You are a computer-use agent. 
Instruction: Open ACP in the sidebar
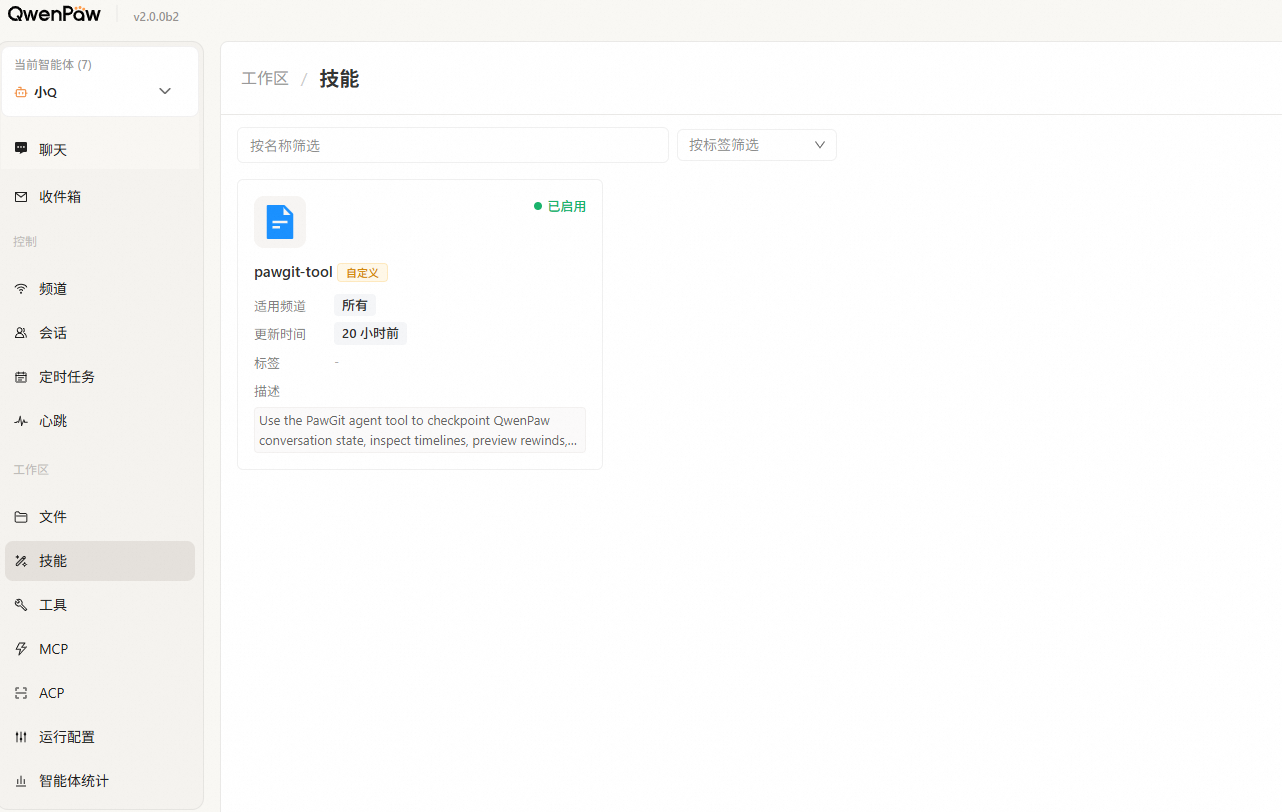pos(100,693)
